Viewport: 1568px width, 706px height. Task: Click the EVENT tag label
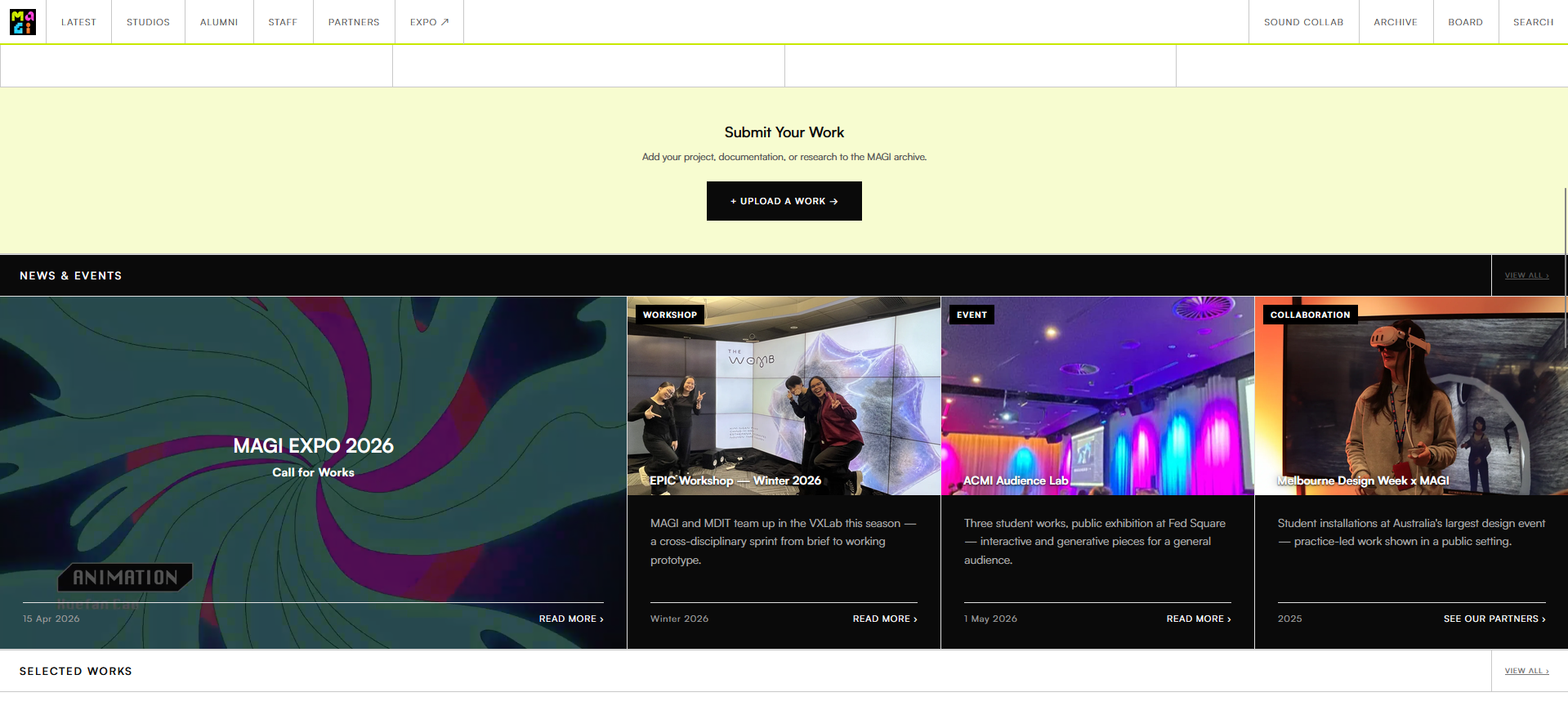pos(972,315)
